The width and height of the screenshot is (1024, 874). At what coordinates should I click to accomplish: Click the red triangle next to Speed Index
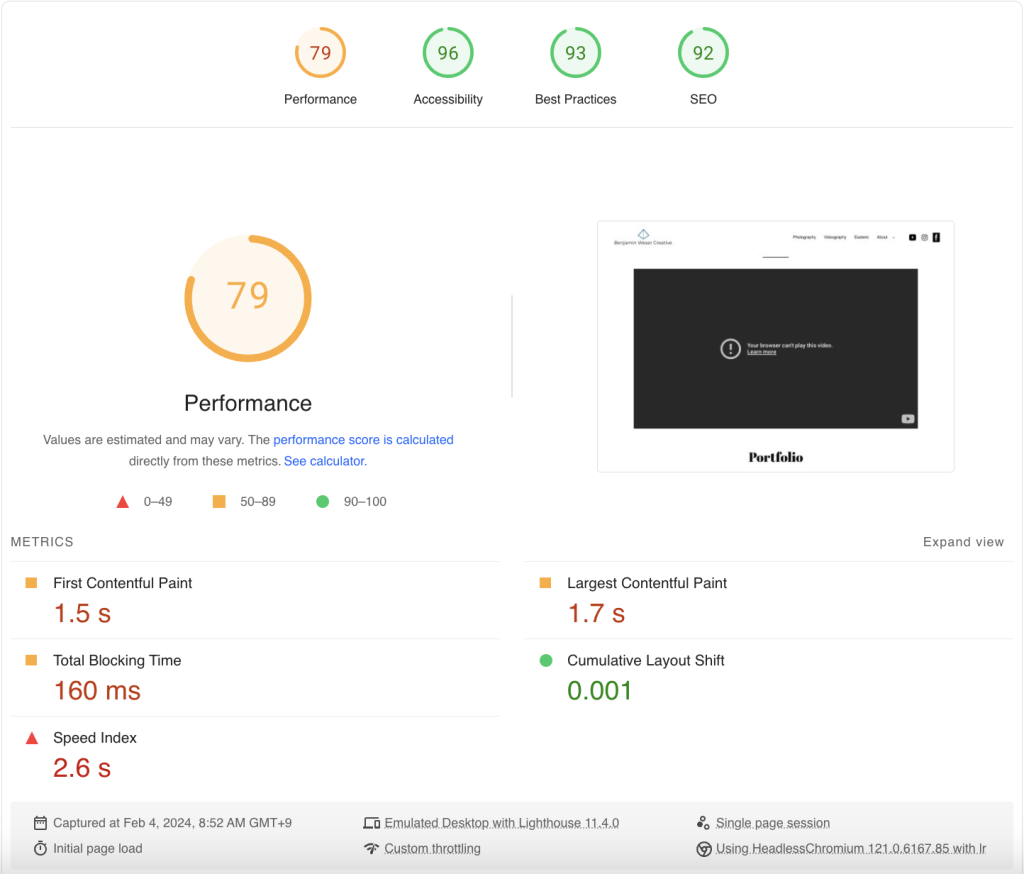tap(31, 738)
